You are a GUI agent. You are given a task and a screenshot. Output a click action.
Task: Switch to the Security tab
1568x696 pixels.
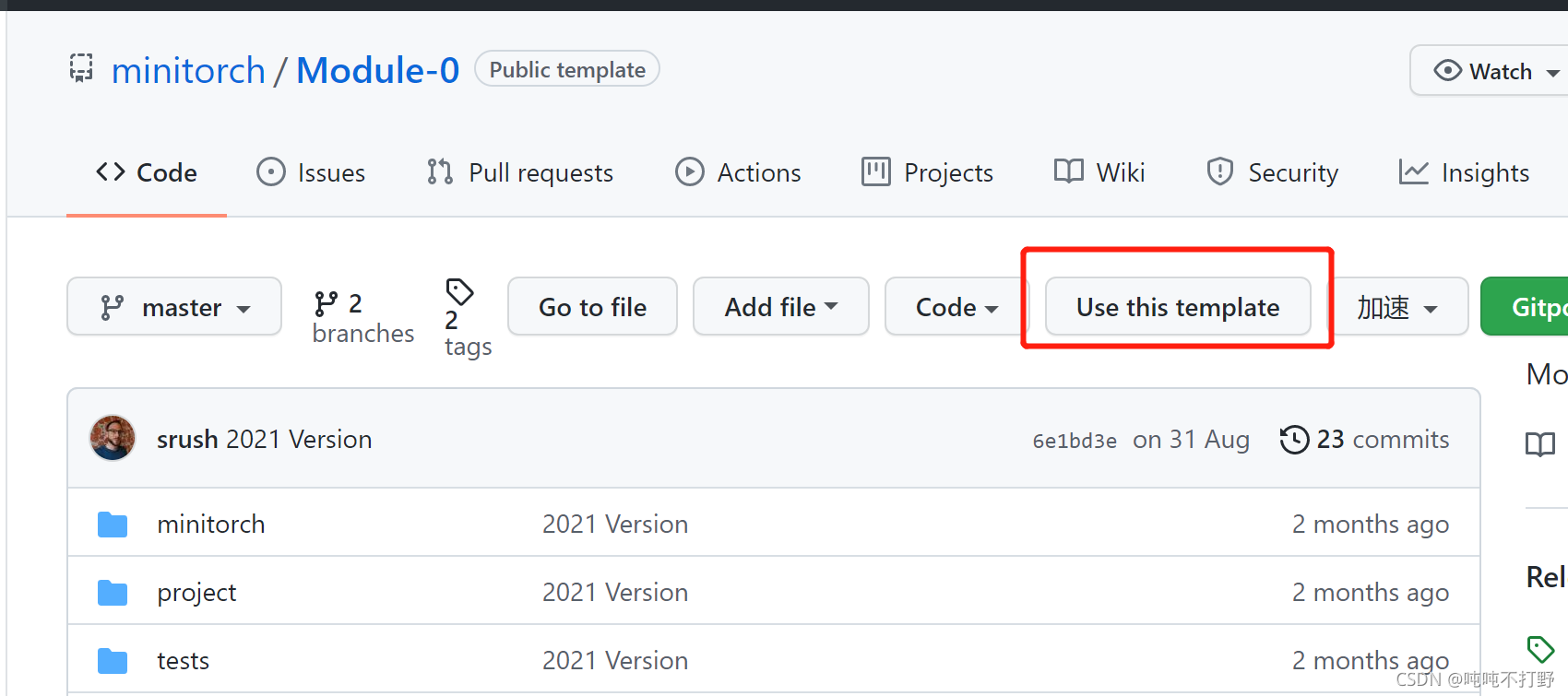(1272, 172)
